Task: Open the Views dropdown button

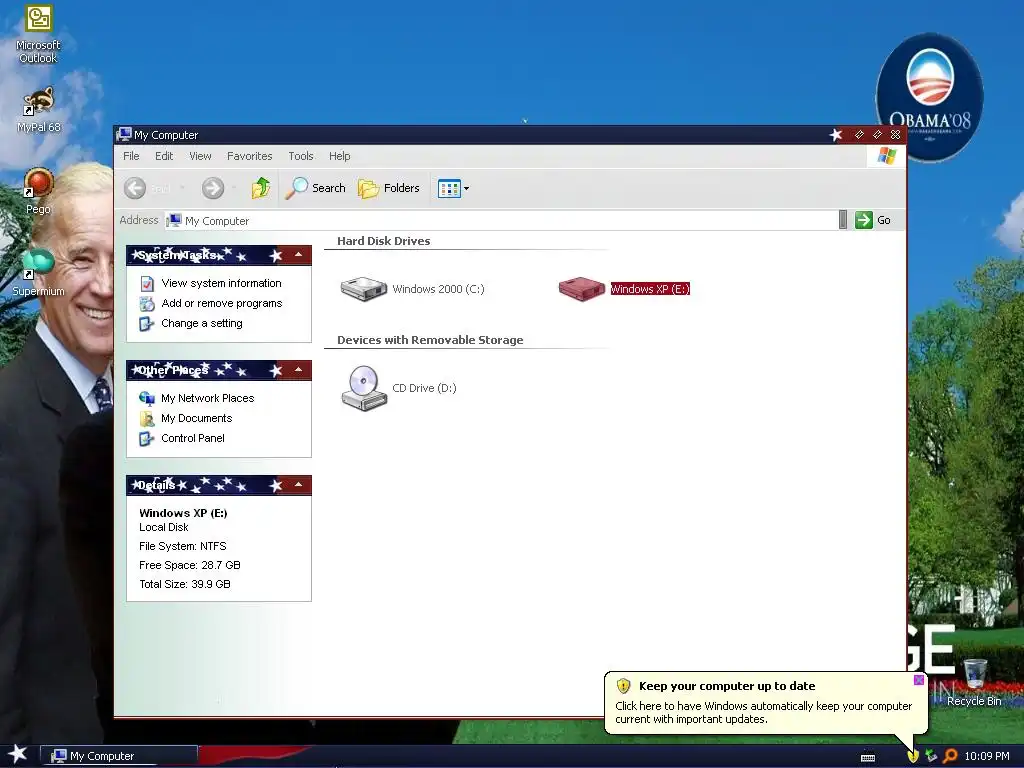Action: click(453, 189)
